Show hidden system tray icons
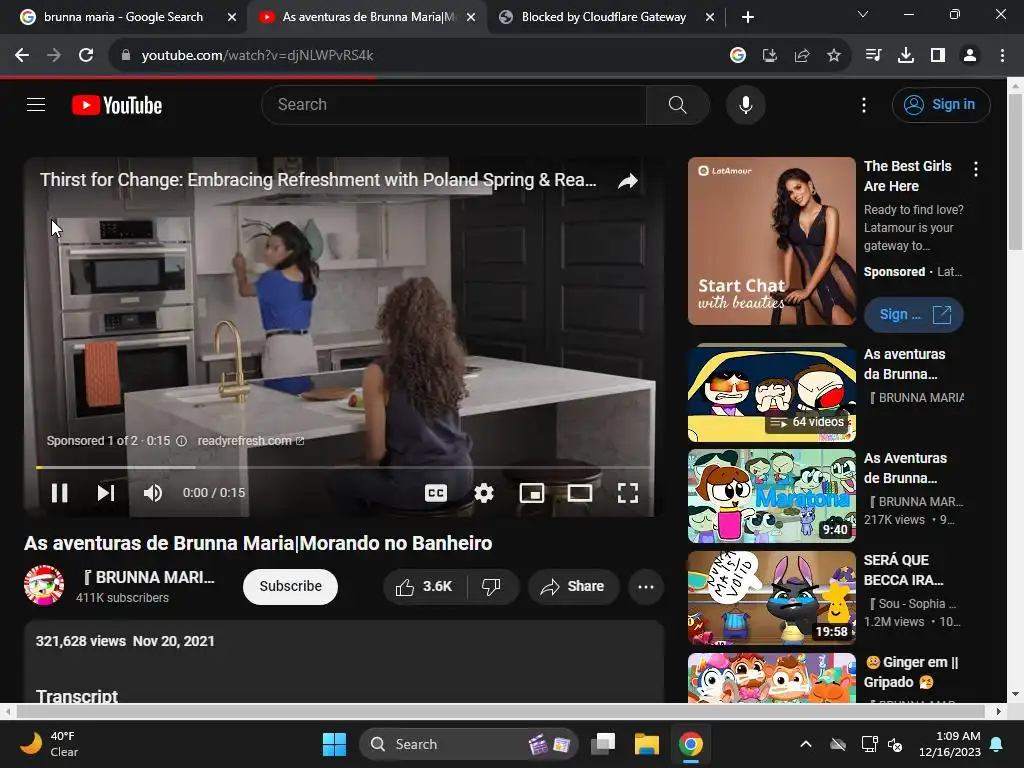The image size is (1024, 768). (x=806, y=744)
